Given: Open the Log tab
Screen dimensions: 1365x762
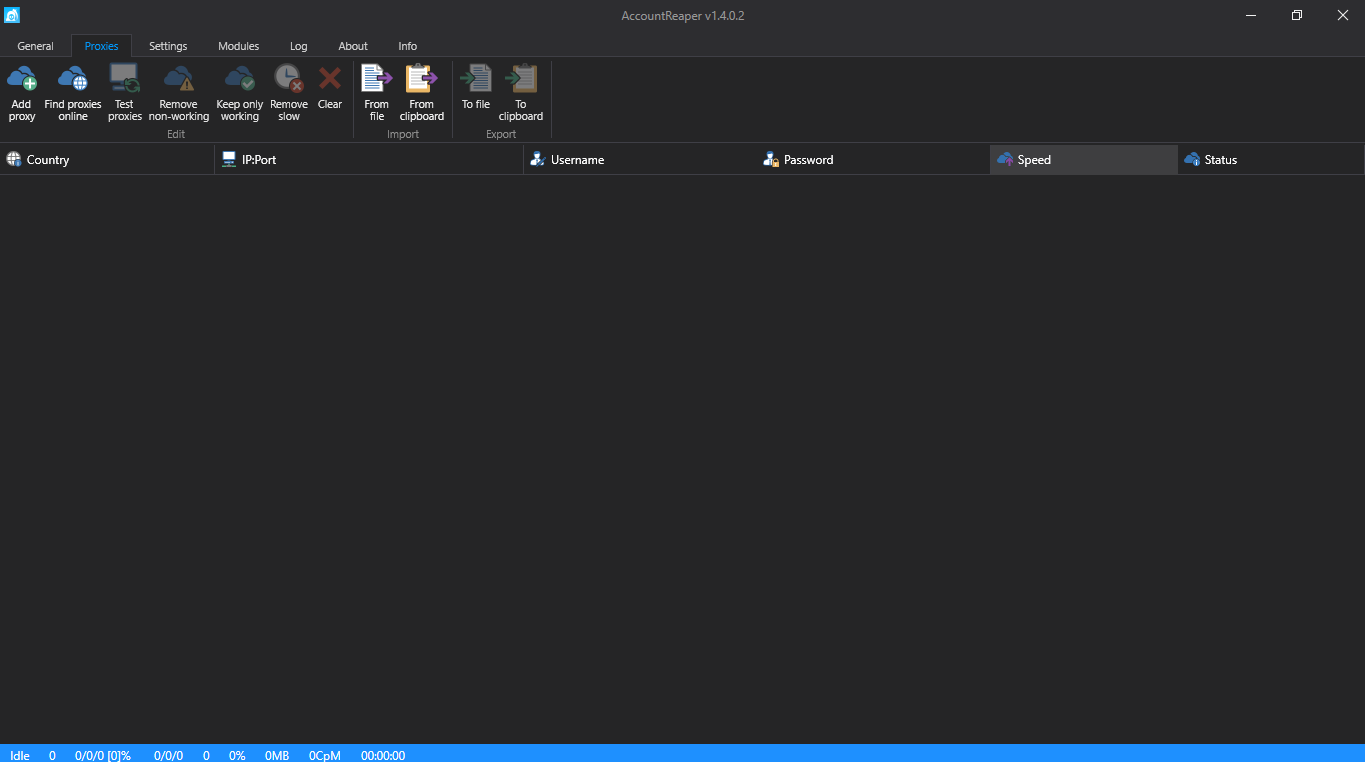Looking at the screenshot, I should pos(299,46).
